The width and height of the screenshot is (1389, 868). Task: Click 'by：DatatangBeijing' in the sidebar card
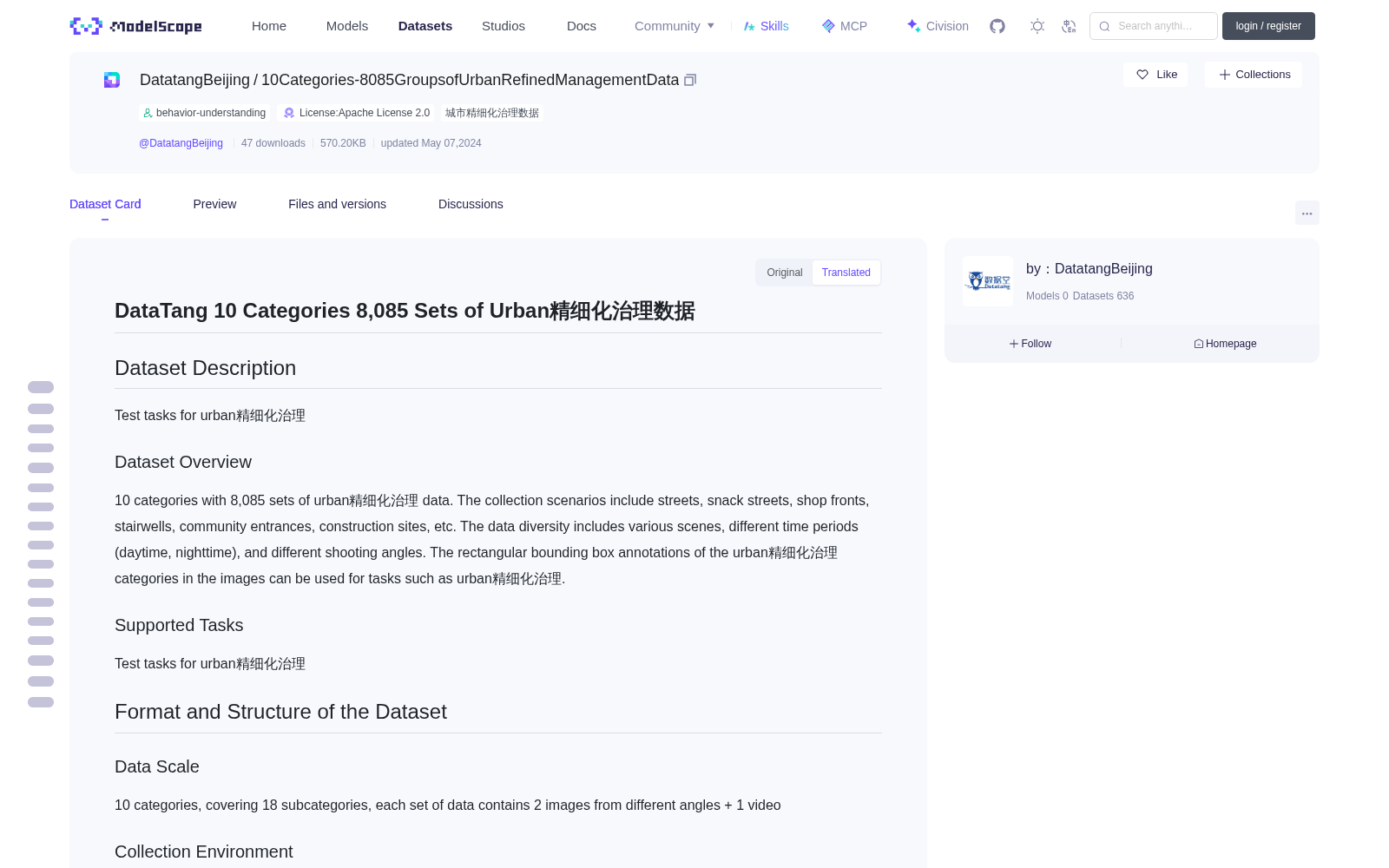pyautogui.click(x=1089, y=269)
